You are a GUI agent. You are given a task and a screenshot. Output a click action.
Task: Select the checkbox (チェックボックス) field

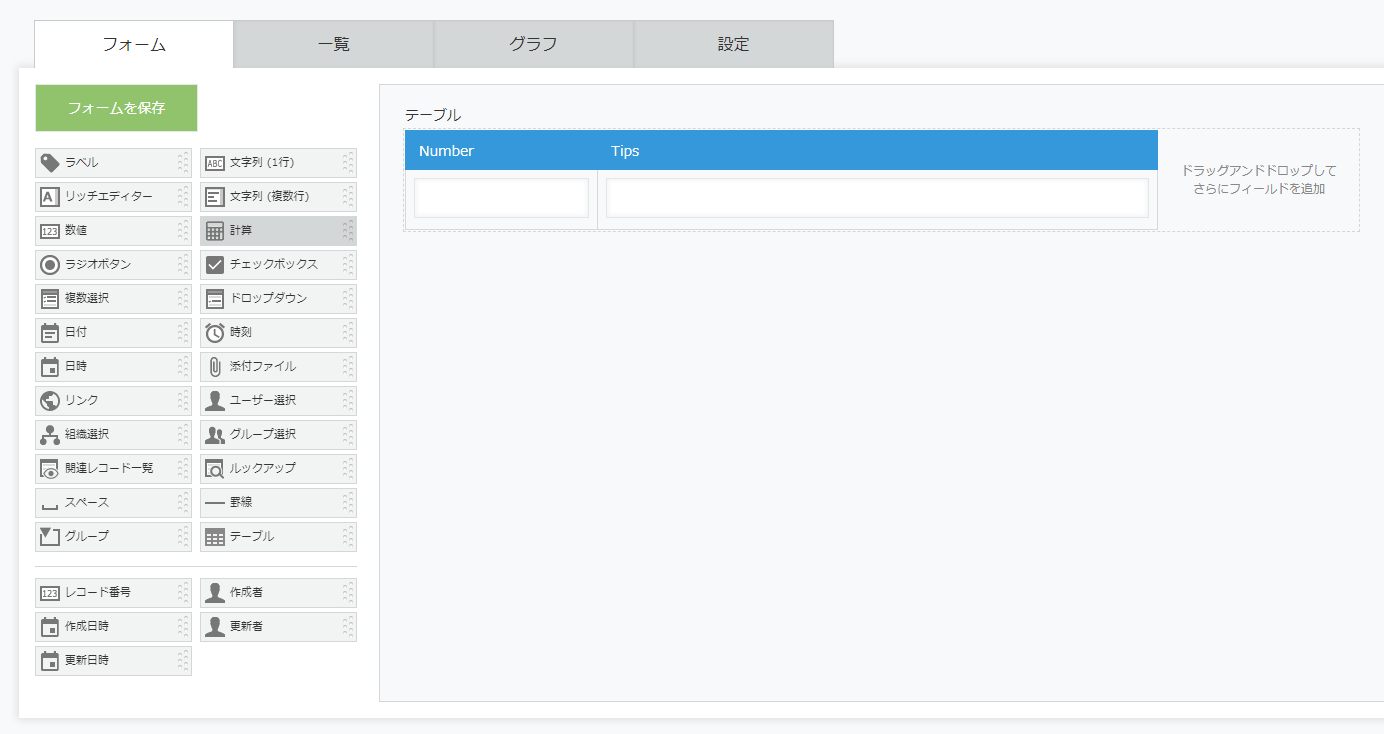click(x=277, y=265)
